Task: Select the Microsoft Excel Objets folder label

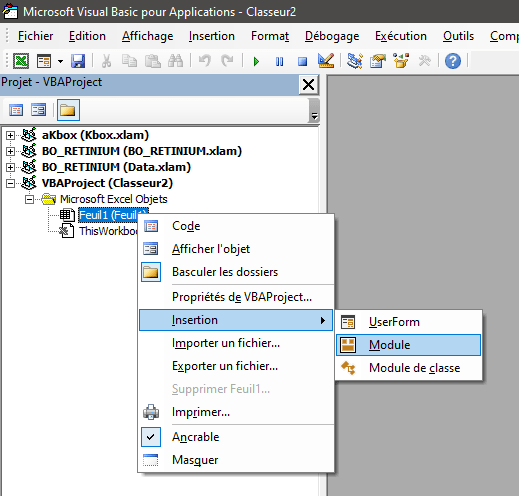Action: 114,199
